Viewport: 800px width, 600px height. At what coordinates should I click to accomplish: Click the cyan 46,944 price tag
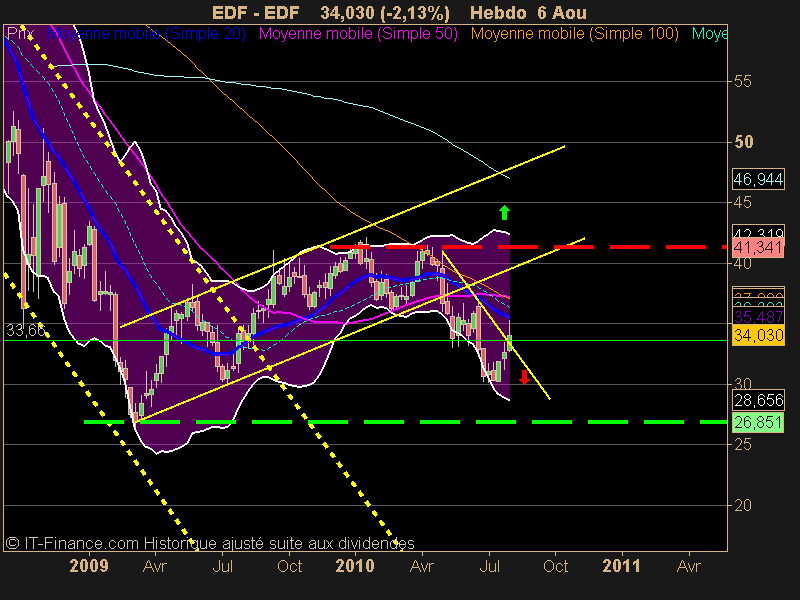(x=758, y=179)
